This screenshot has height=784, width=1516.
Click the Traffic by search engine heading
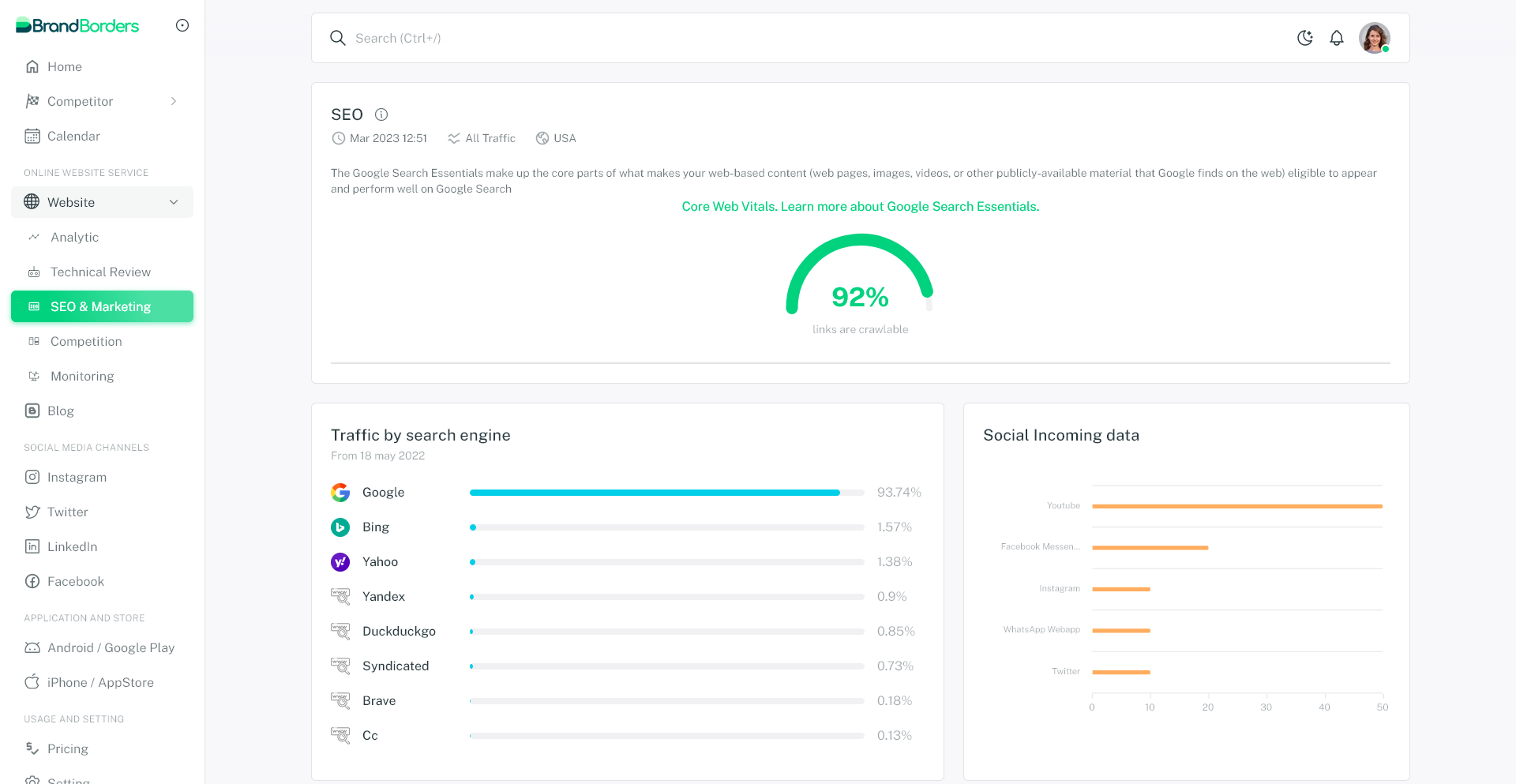click(421, 435)
